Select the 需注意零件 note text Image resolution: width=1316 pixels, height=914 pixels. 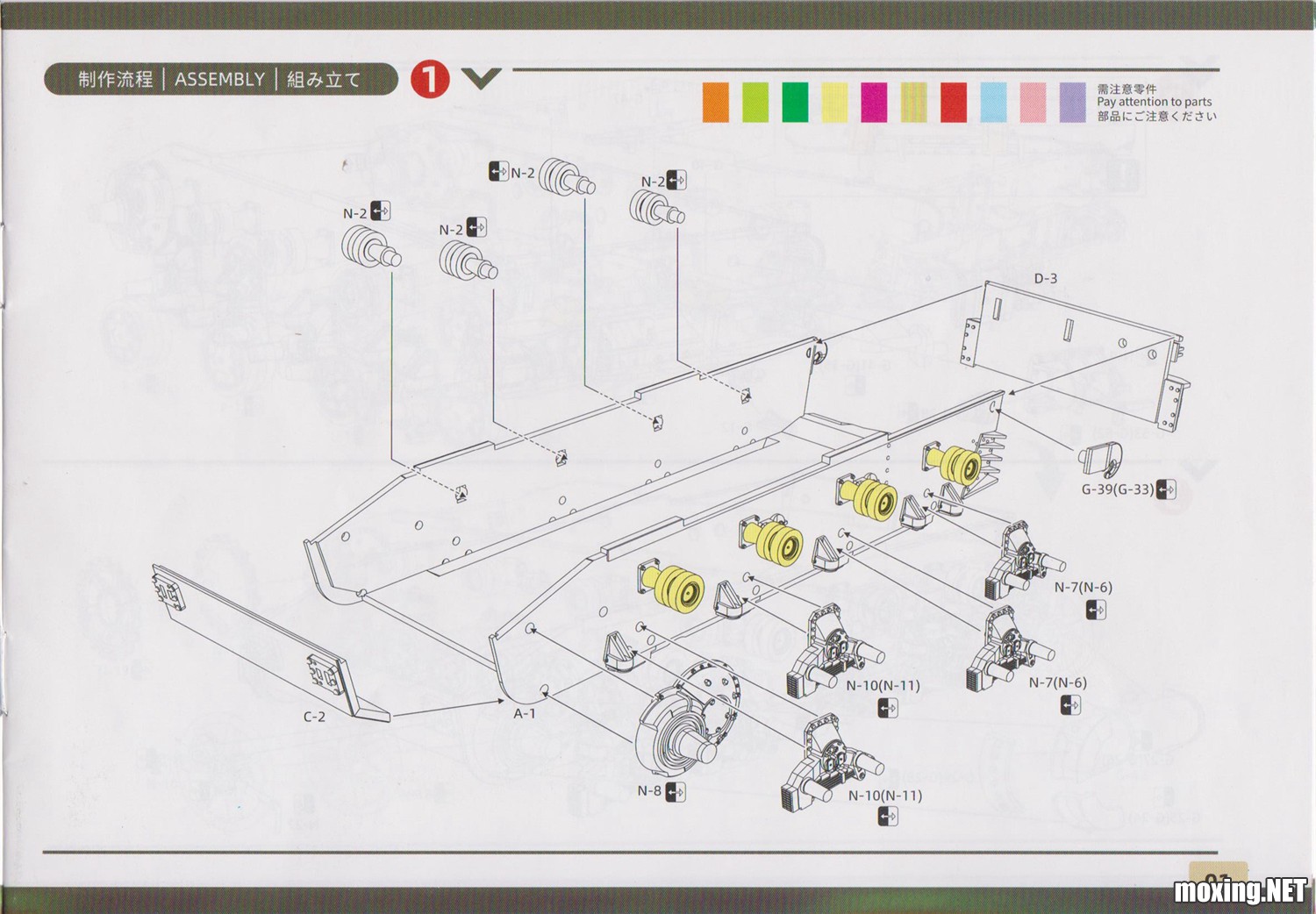pos(1126,89)
